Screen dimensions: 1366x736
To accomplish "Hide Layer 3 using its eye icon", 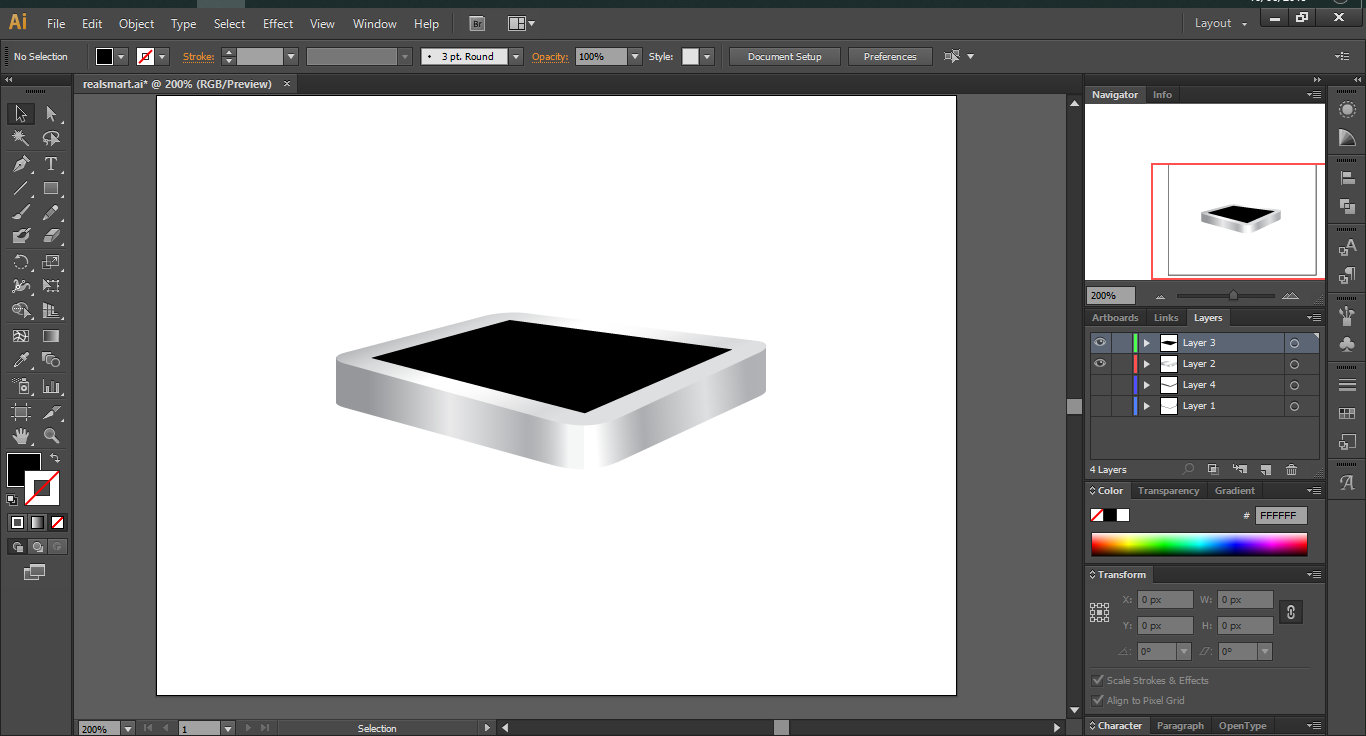I will pyautogui.click(x=1100, y=343).
